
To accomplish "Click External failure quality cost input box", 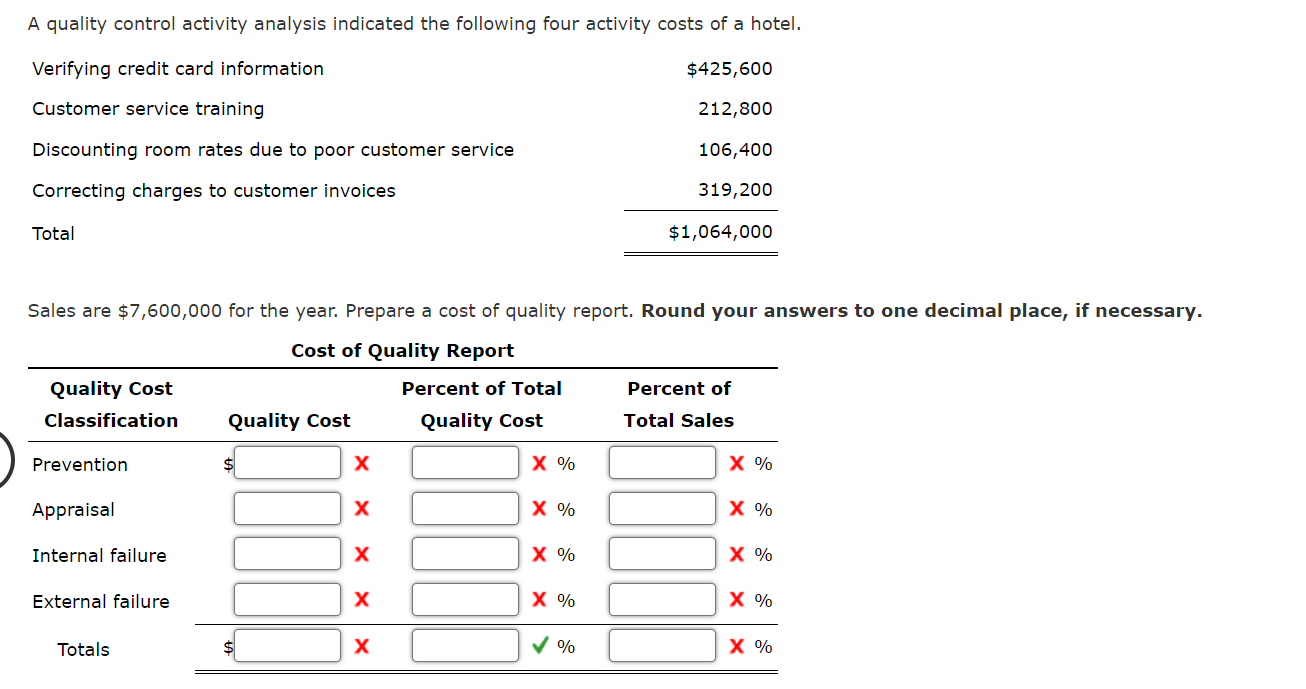I will 287,599.
